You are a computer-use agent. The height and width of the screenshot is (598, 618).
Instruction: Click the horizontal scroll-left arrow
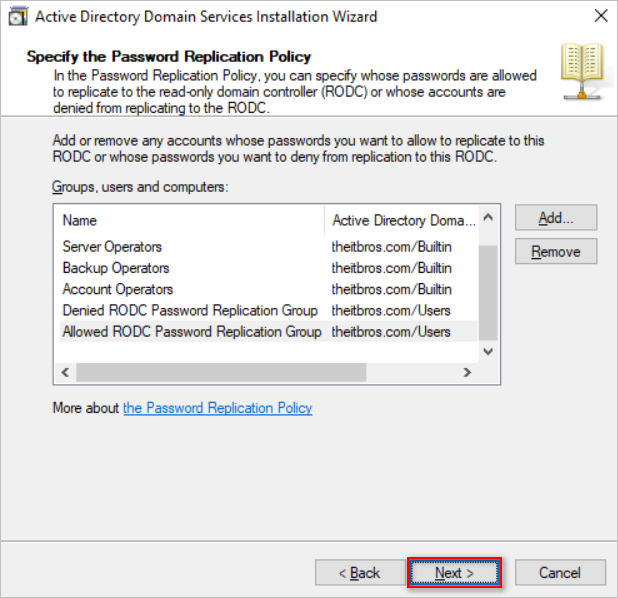[65, 373]
